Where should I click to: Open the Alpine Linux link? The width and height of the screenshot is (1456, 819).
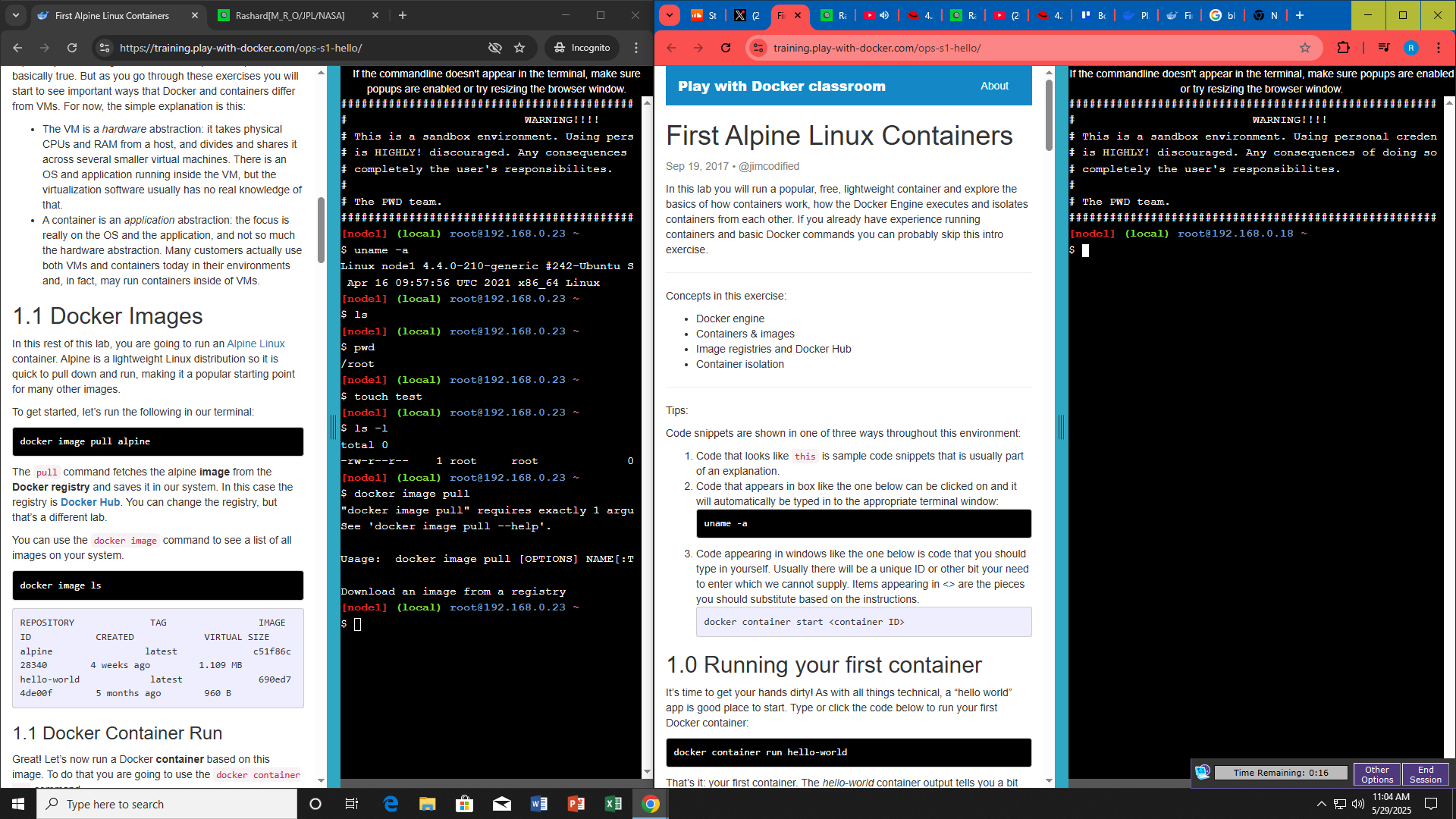tap(256, 344)
